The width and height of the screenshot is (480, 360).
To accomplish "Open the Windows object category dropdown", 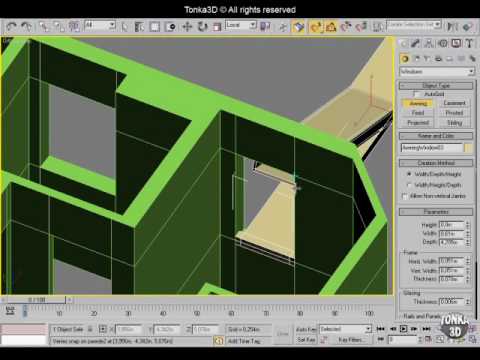I will pos(437,72).
